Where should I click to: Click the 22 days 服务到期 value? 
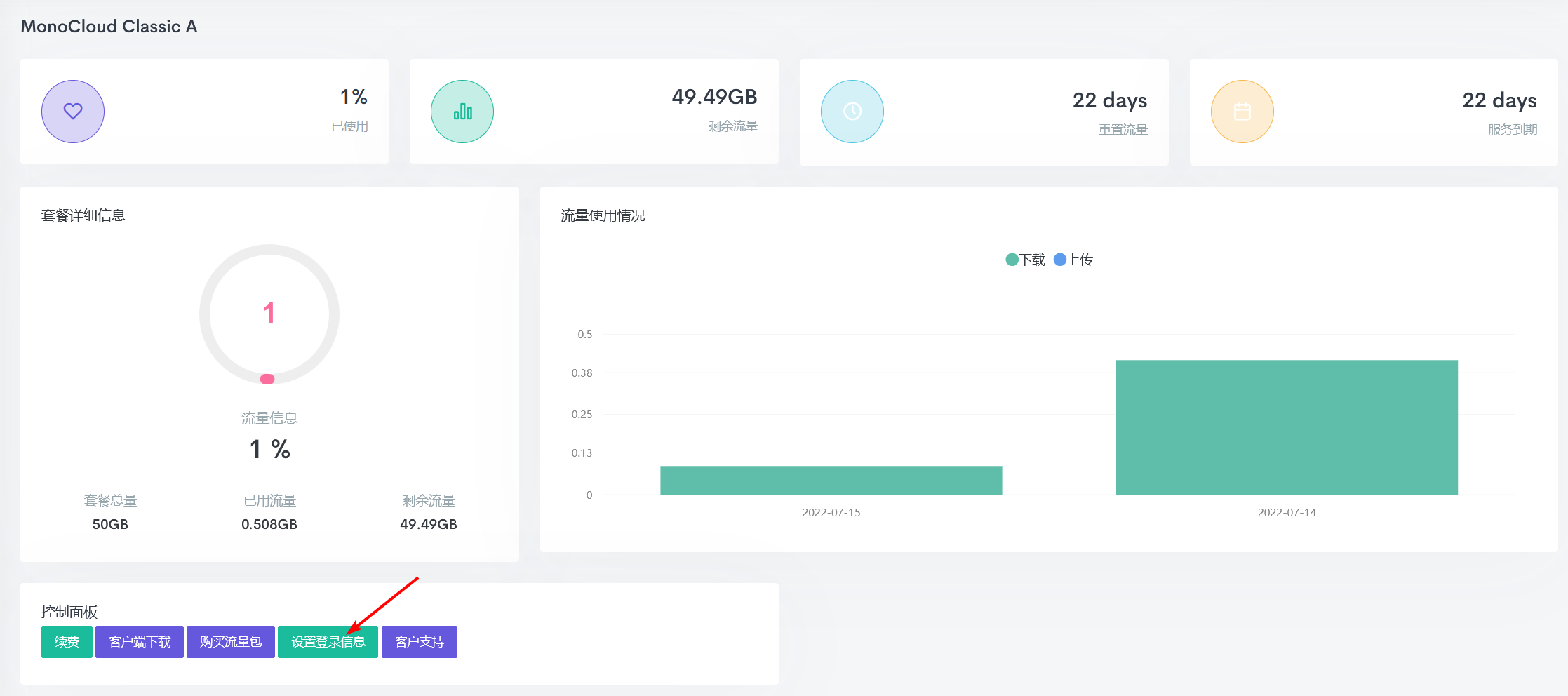[x=1500, y=100]
